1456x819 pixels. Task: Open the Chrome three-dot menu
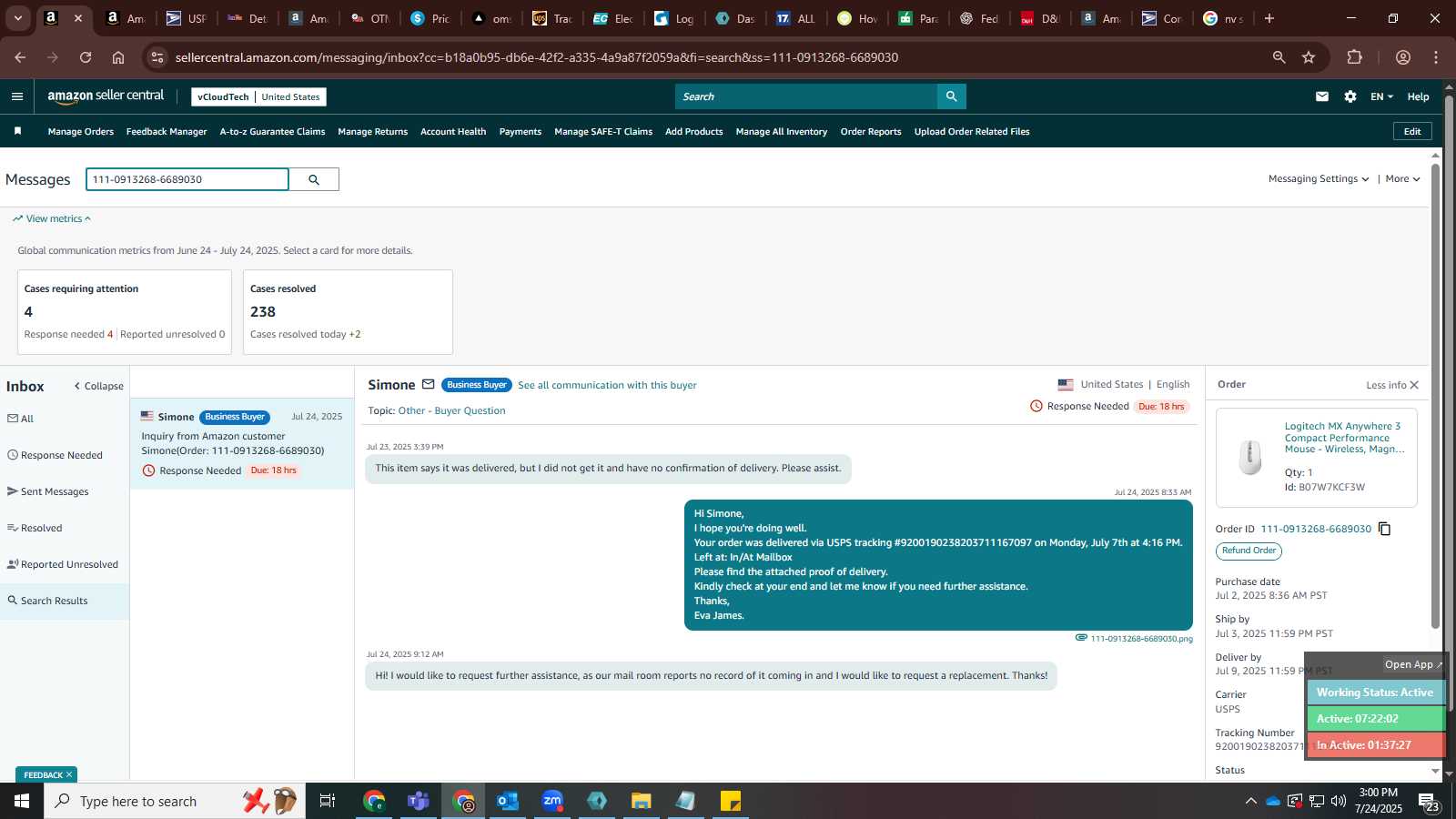tap(1436, 57)
